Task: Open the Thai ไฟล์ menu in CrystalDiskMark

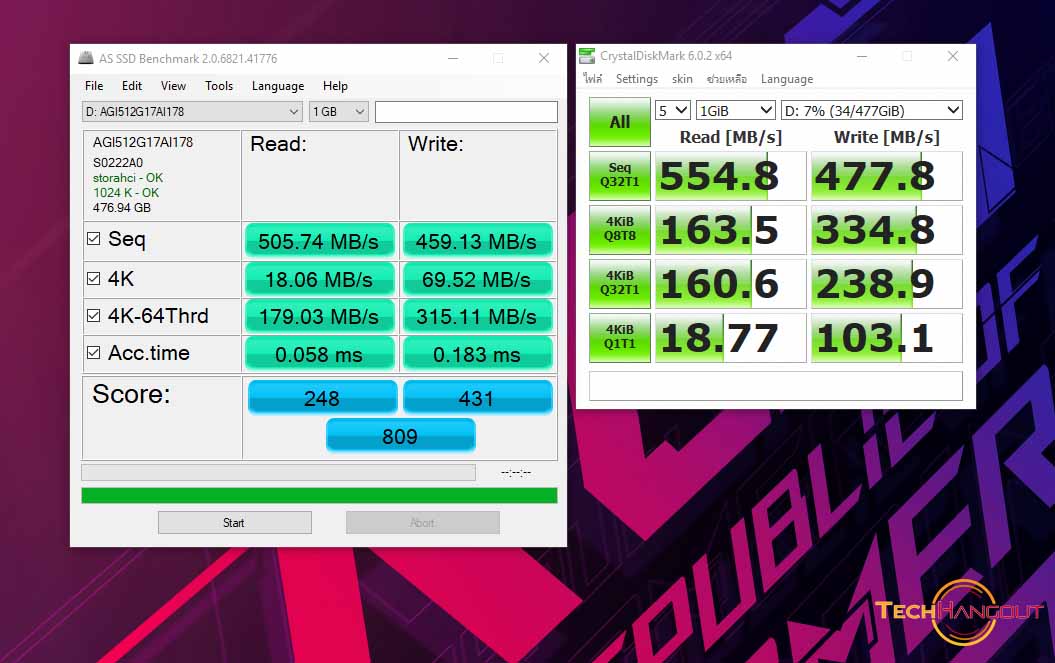Action: [x=593, y=79]
